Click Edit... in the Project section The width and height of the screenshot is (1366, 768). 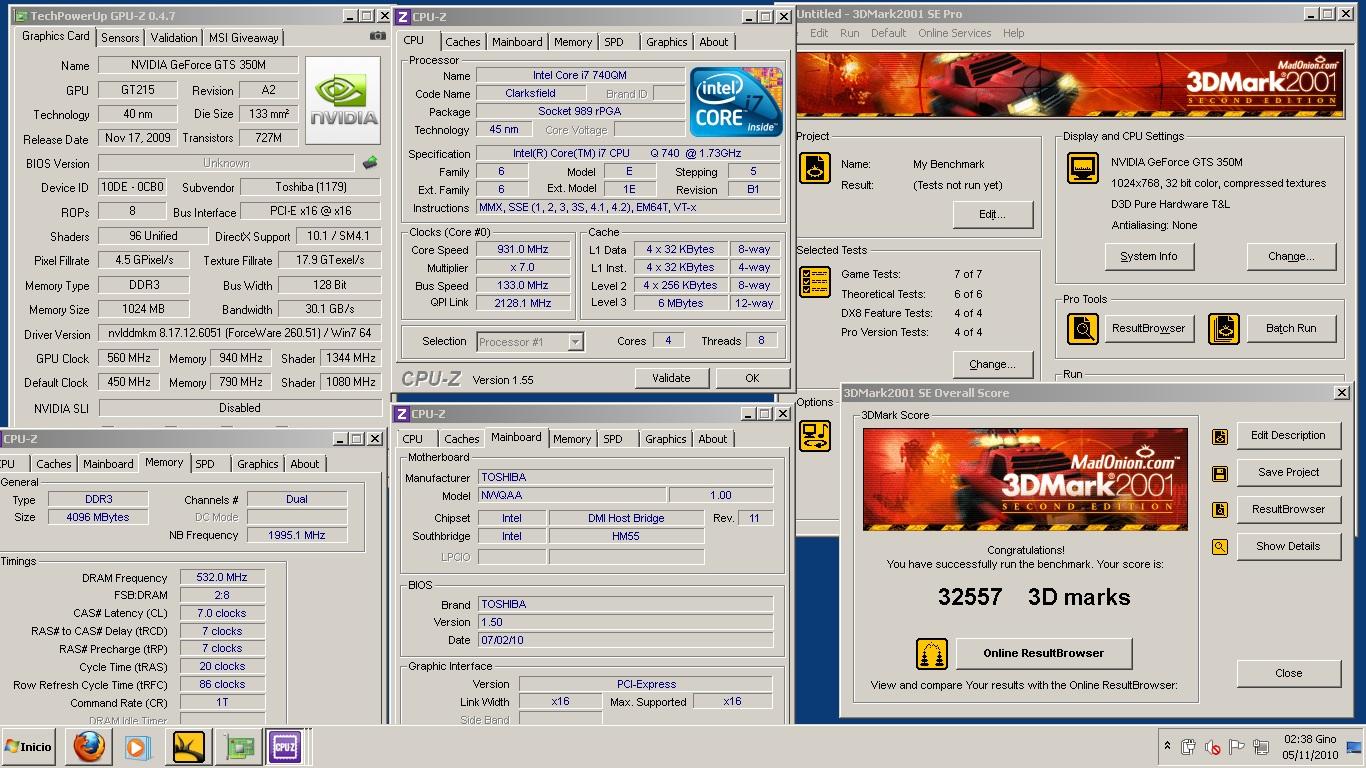coord(992,214)
